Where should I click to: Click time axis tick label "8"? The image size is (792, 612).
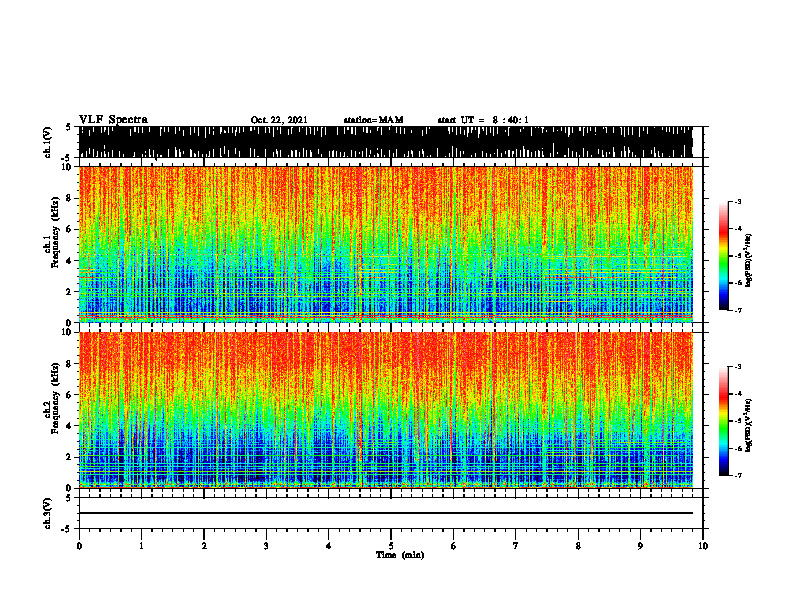coord(578,546)
